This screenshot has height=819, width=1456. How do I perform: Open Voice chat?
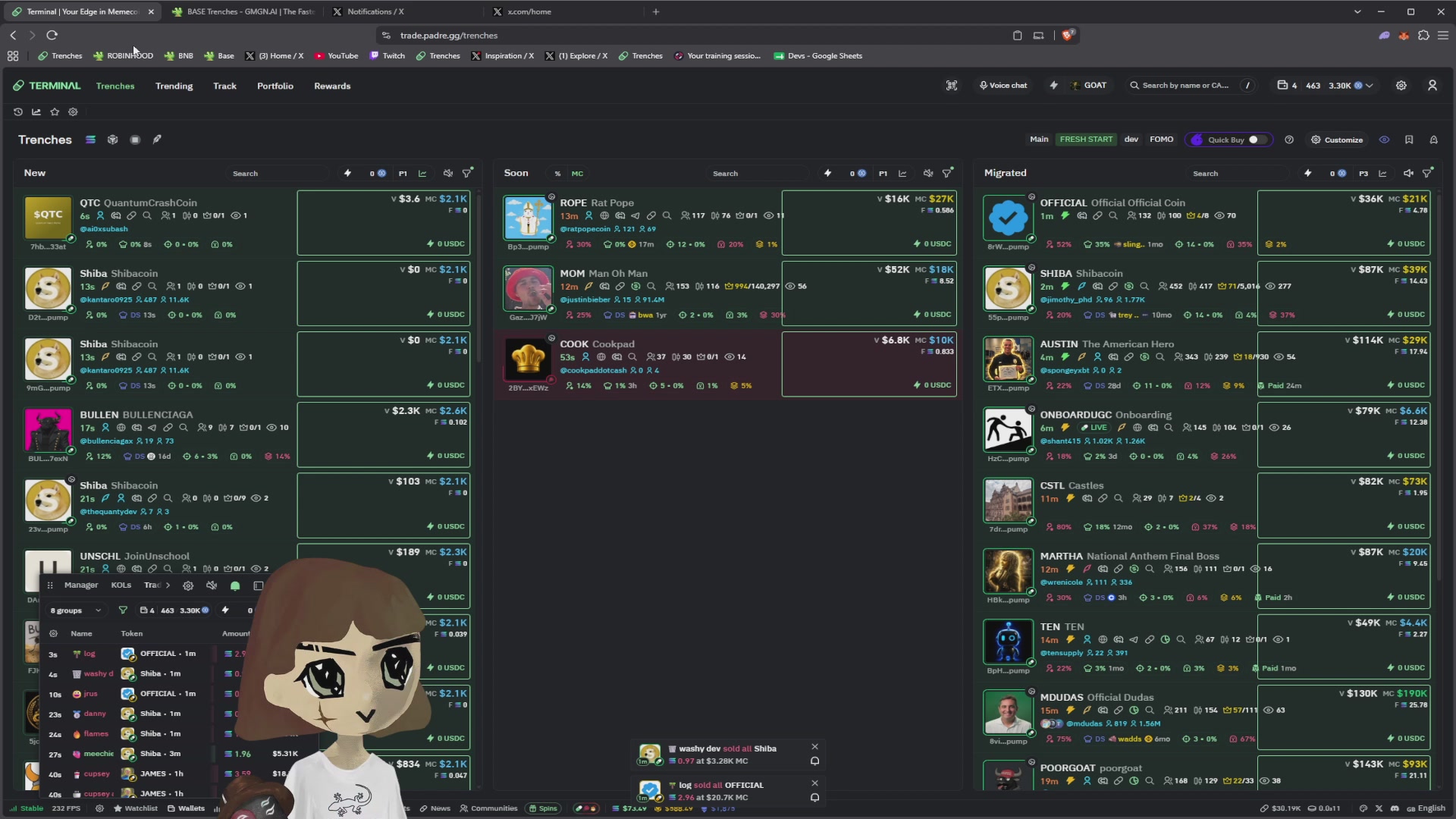pyautogui.click(x=1003, y=86)
